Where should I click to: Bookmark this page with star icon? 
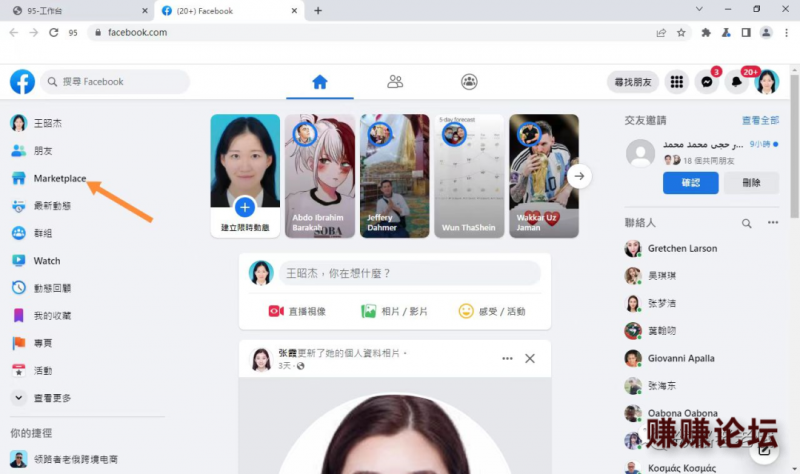pos(681,33)
